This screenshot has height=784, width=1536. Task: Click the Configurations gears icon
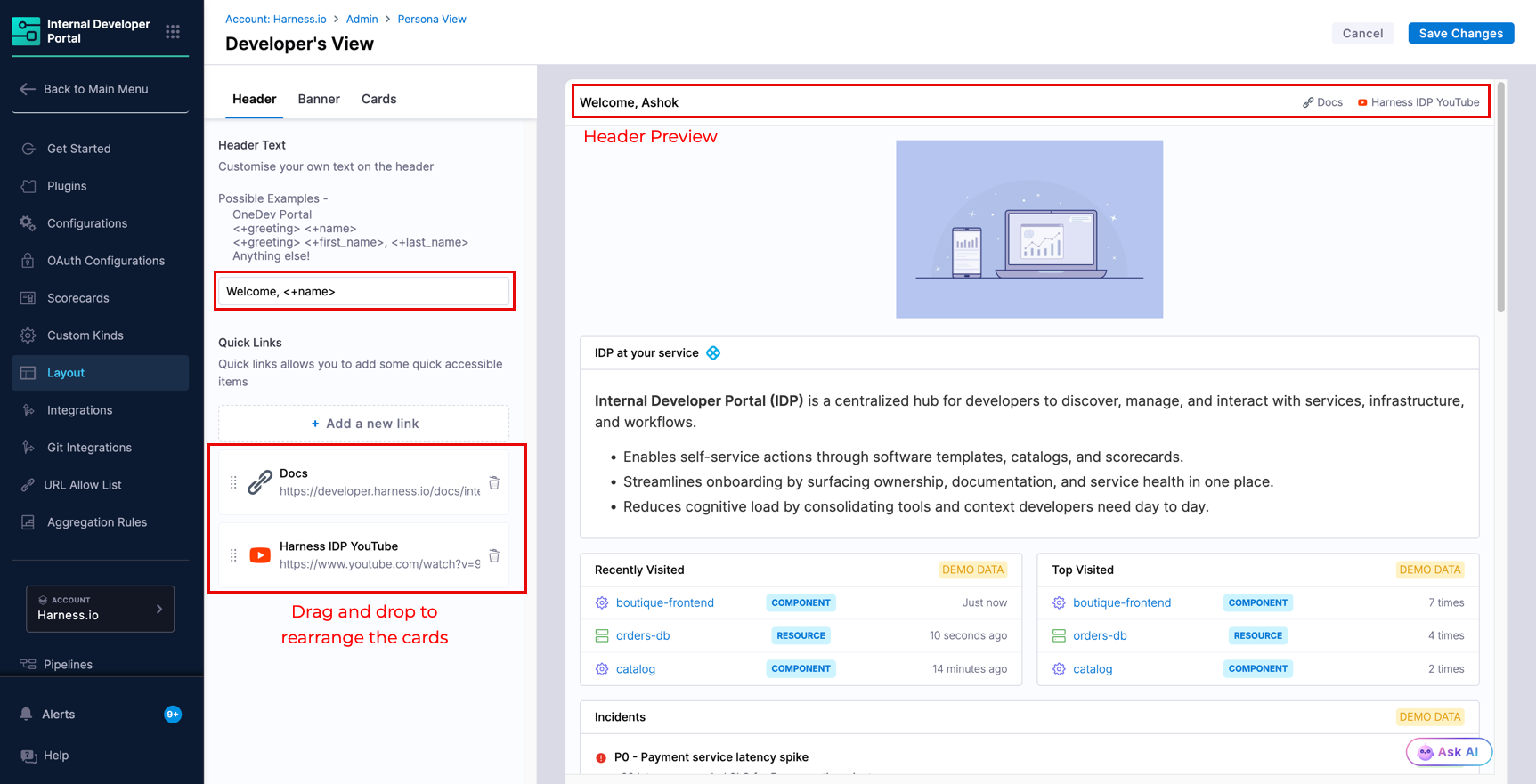point(28,223)
